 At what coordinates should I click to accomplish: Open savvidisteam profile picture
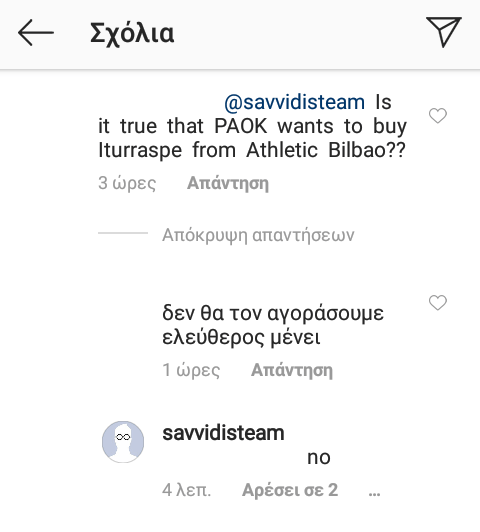[123, 442]
